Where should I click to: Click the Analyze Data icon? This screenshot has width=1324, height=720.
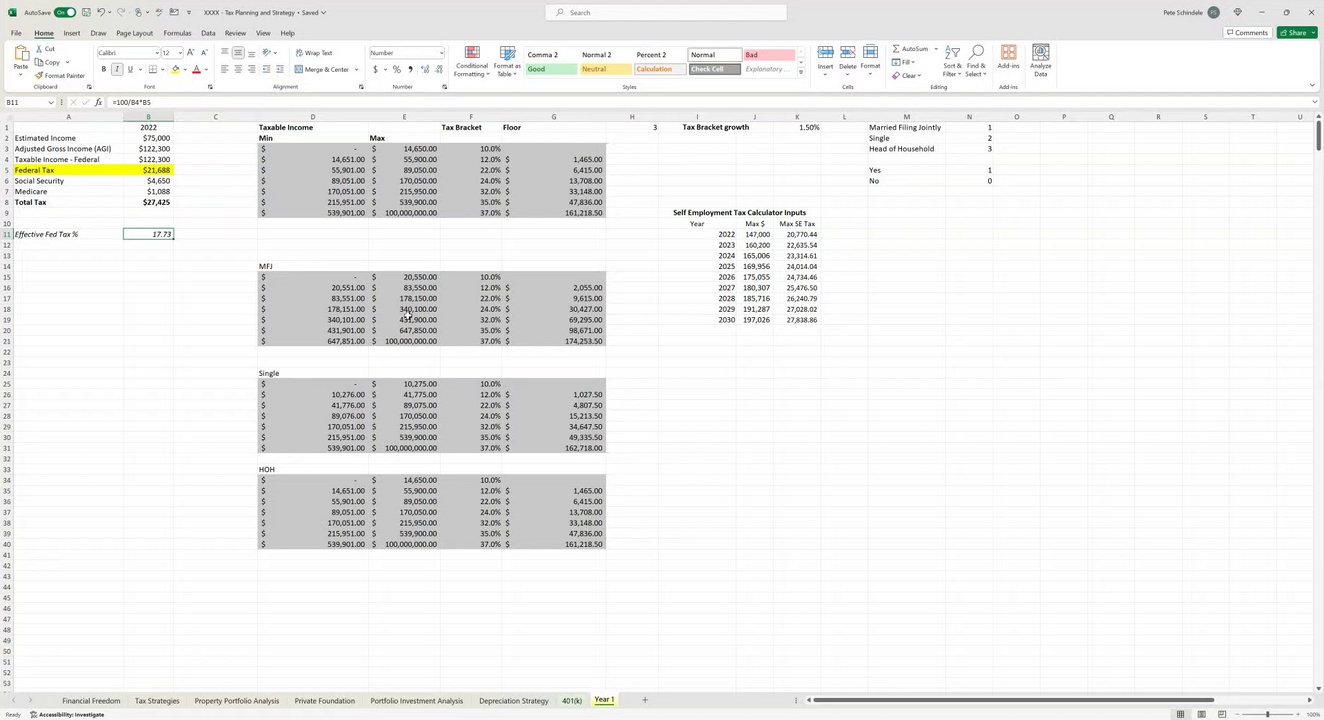coord(1041,52)
